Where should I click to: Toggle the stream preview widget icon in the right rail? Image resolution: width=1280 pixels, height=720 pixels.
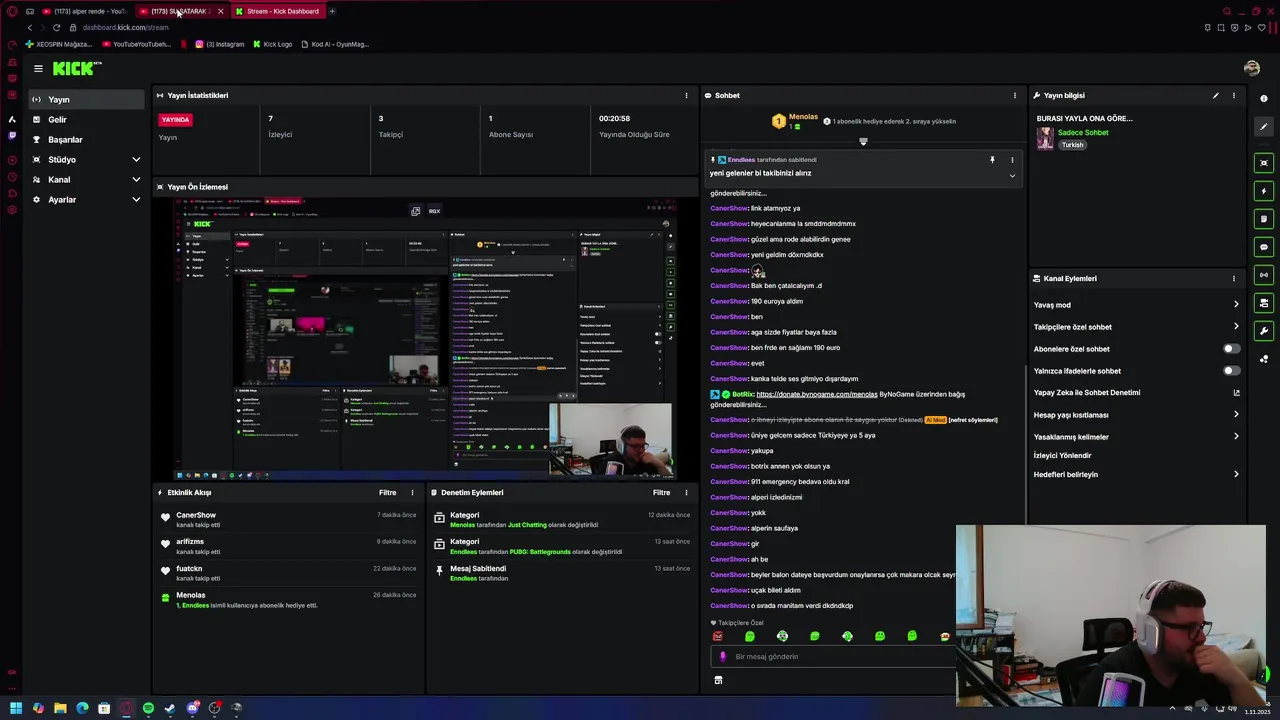(x=1264, y=163)
